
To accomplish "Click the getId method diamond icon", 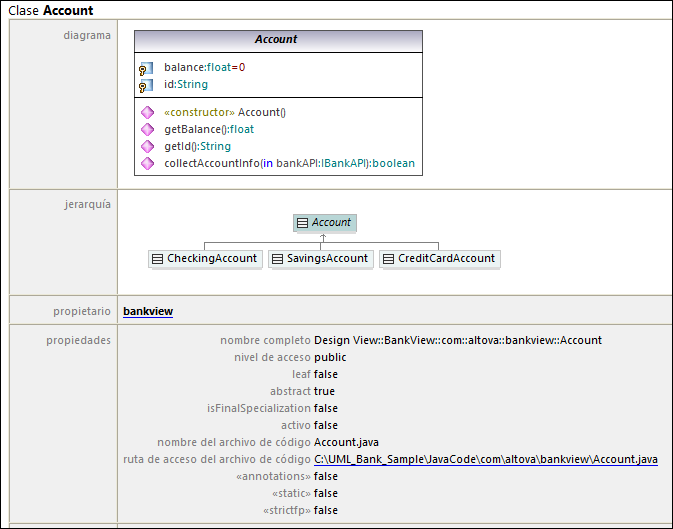I will coord(147,147).
